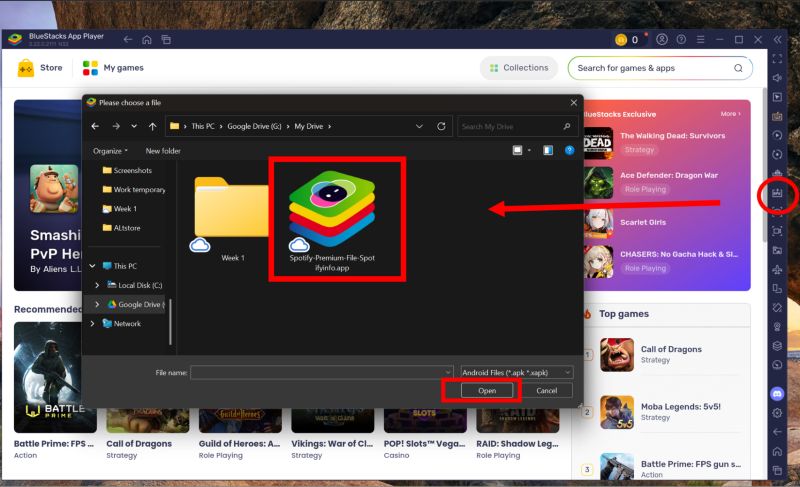Toggle fullscreen icon in side toolbar
This screenshot has height=487, width=800.
pyautogui.click(x=777, y=59)
